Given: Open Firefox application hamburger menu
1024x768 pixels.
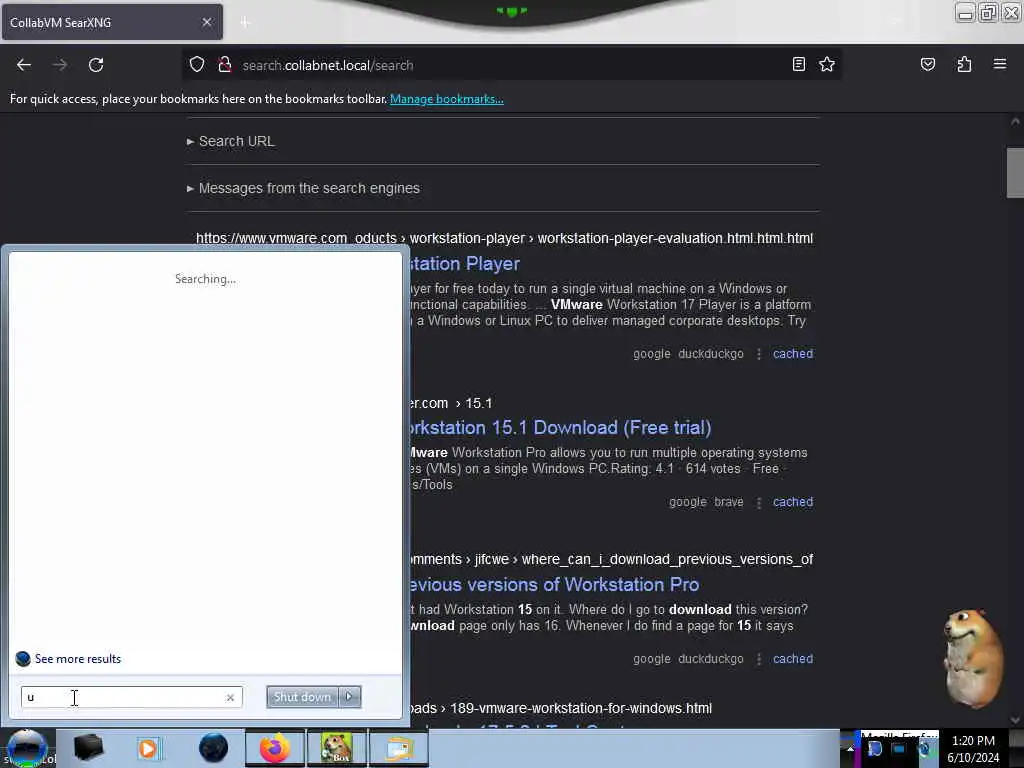Looking at the screenshot, I should [x=999, y=65].
